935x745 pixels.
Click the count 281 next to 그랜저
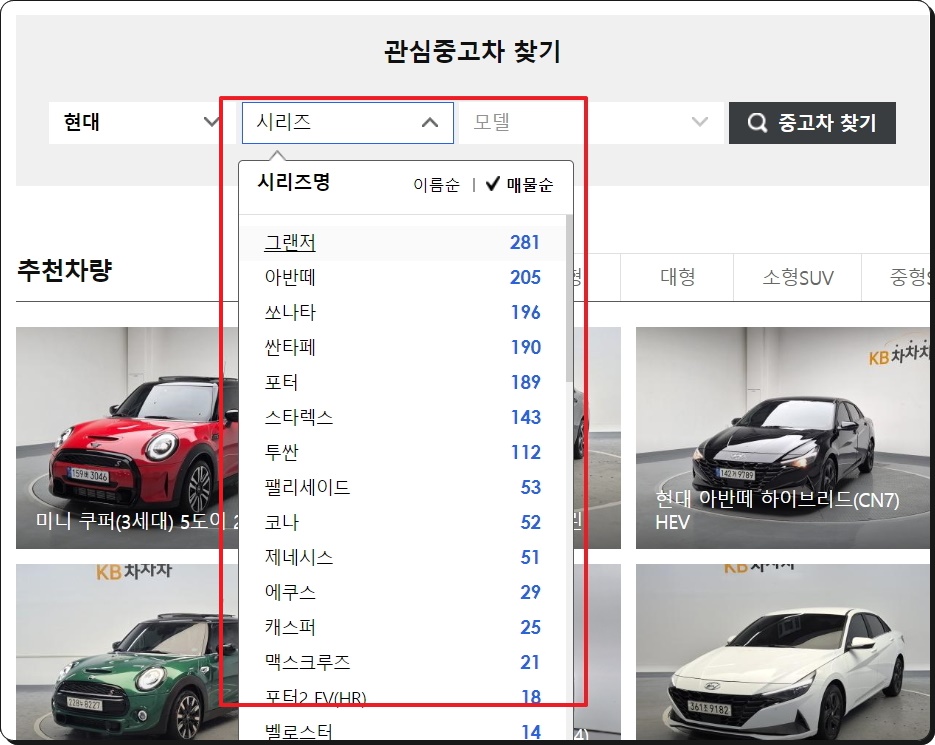pos(525,243)
